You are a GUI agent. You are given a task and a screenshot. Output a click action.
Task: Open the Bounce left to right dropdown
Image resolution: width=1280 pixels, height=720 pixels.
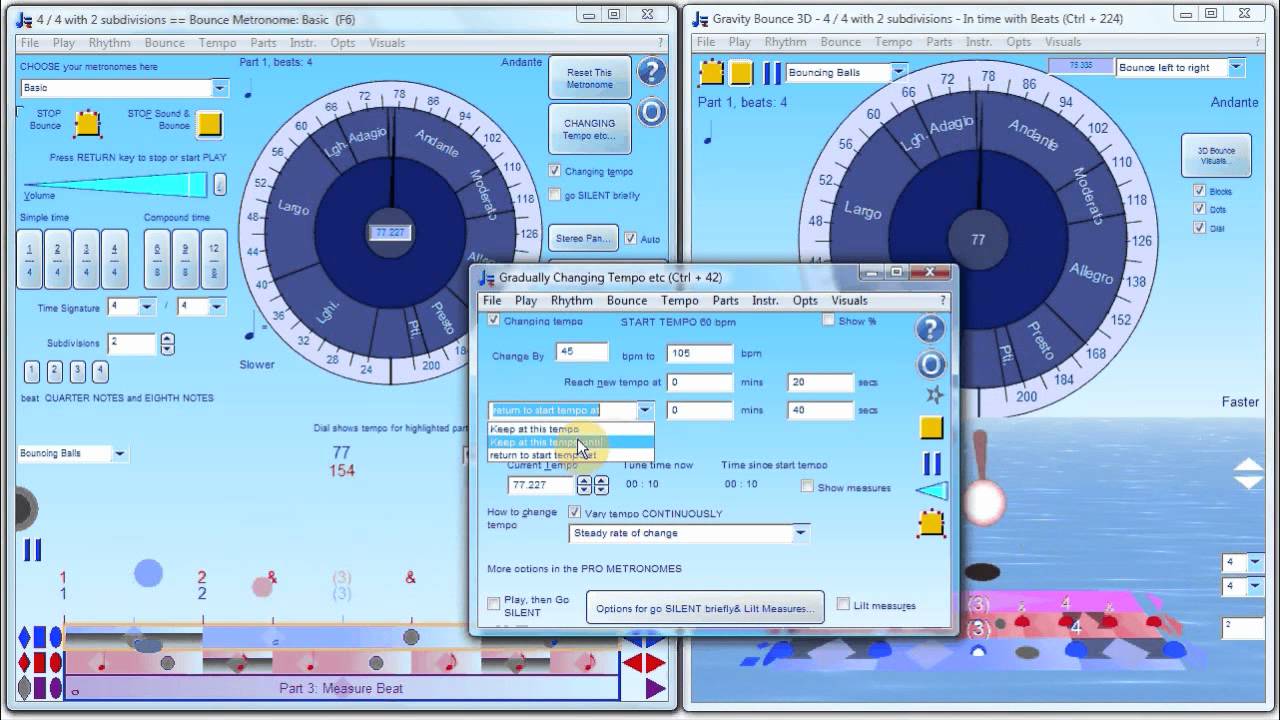click(x=1236, y=68)
